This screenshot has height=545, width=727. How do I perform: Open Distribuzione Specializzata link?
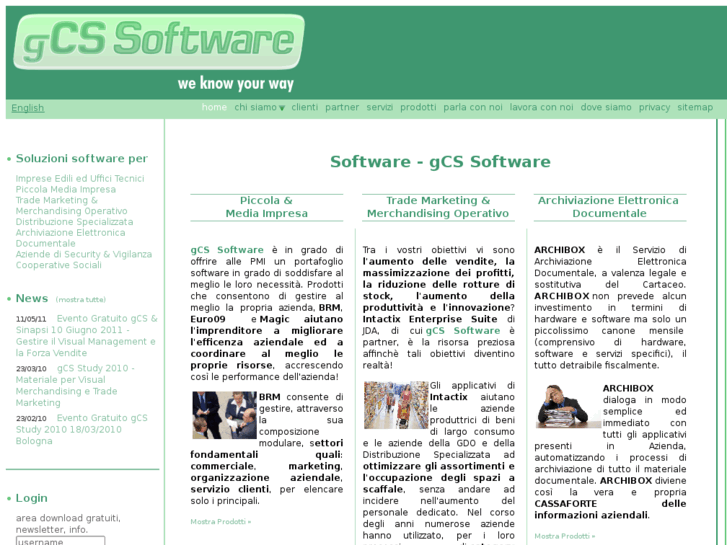coord(74,222)
